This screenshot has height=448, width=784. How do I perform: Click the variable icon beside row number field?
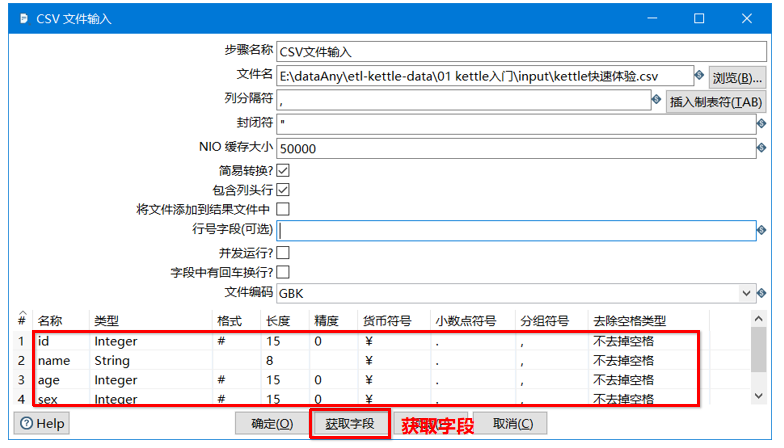[762, 230]
